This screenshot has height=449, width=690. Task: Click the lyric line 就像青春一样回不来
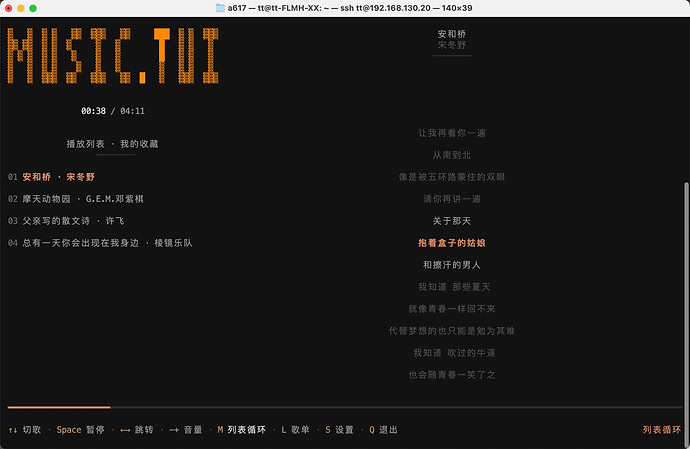(452, 309)
